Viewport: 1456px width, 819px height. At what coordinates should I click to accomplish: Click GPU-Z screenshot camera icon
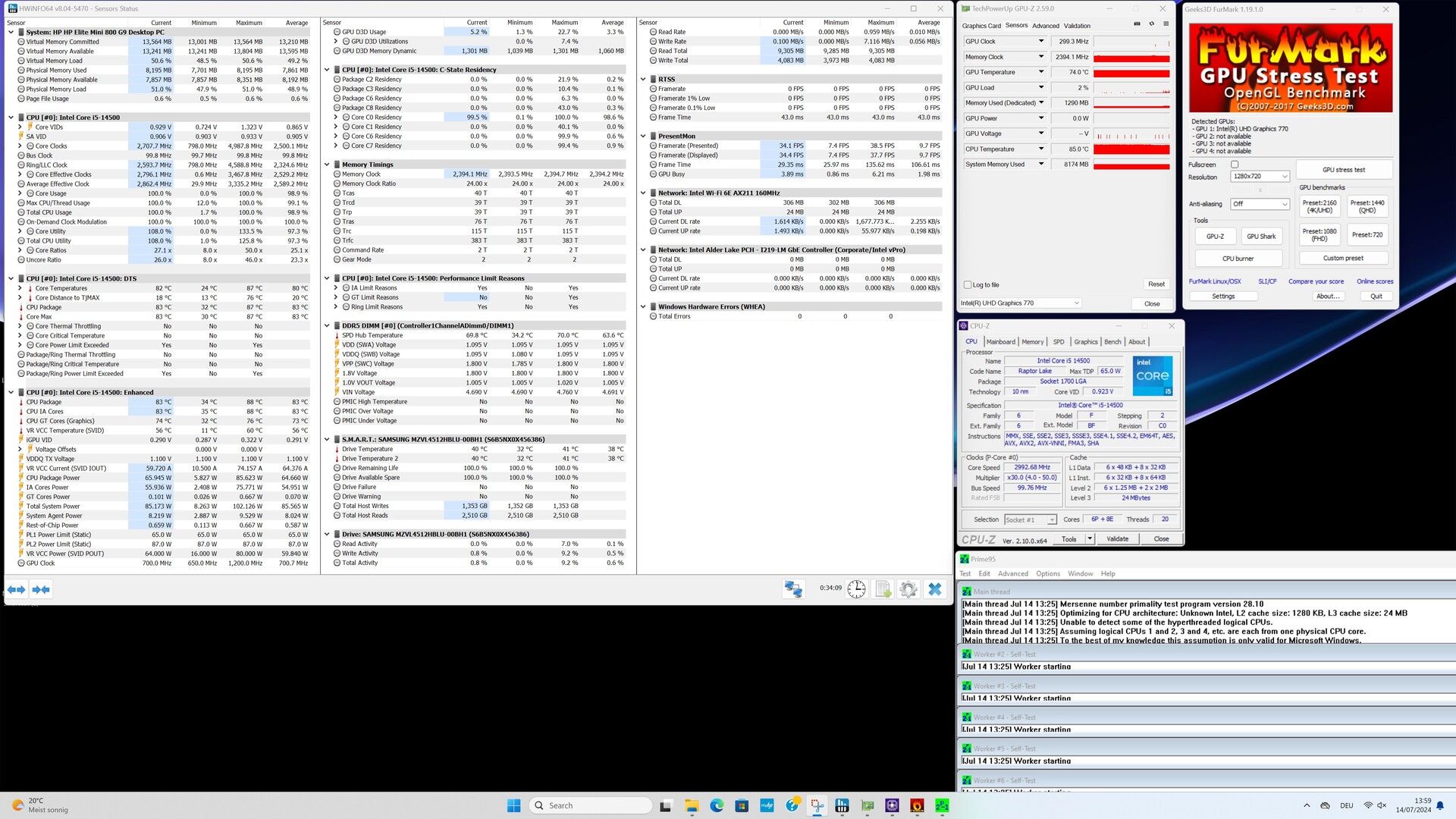tap(1137, 24)
